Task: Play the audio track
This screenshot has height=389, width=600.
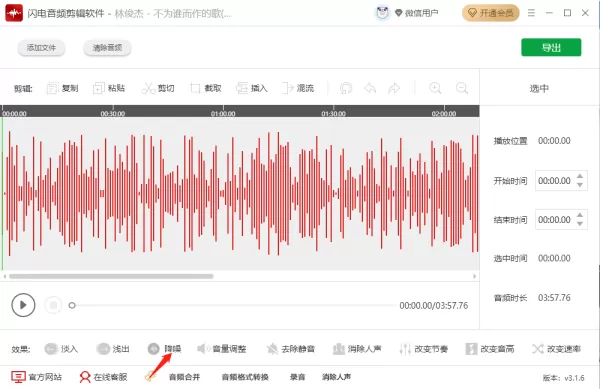Action: click(x=23, y=305)
